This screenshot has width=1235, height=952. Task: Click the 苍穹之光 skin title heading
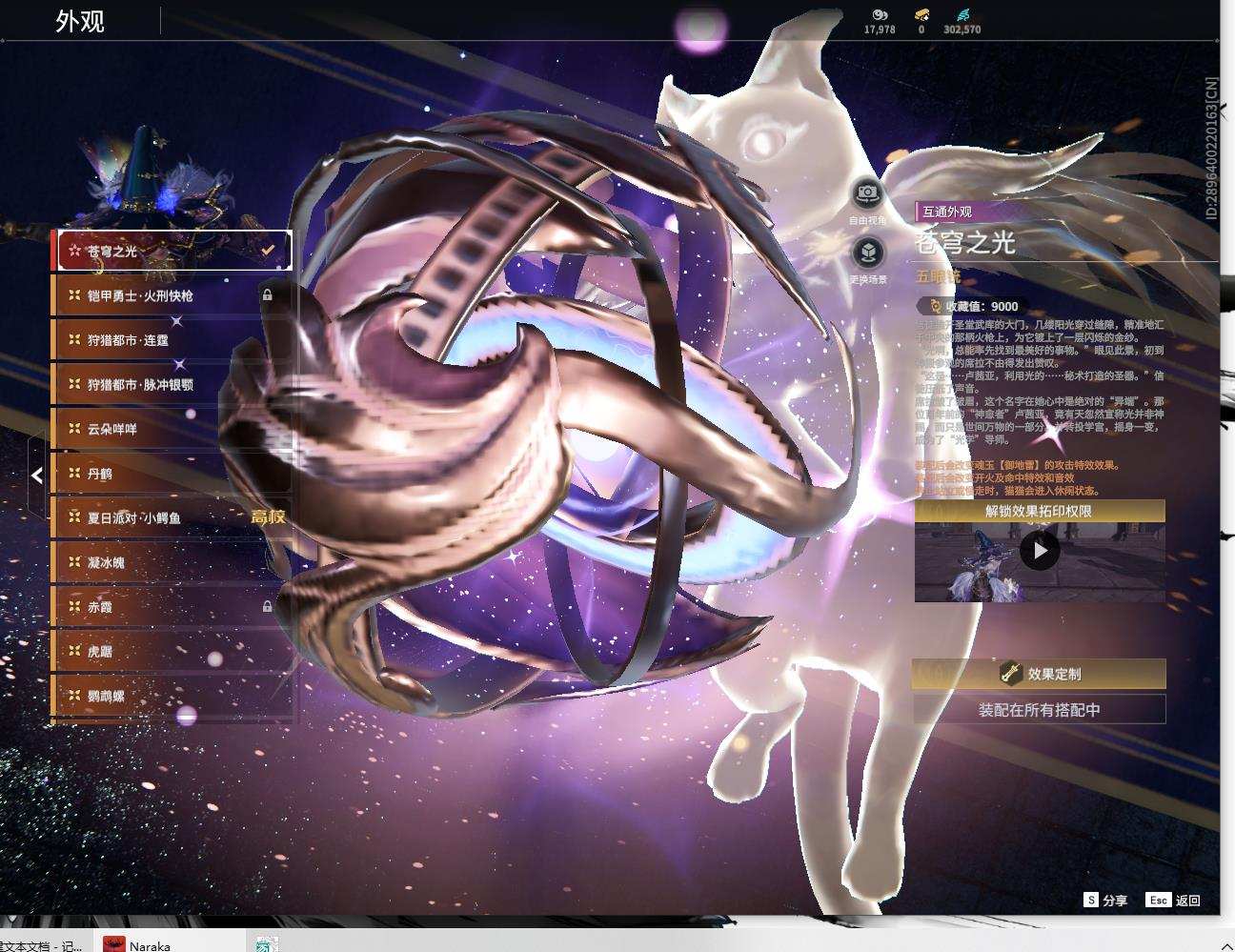[965, 243]
